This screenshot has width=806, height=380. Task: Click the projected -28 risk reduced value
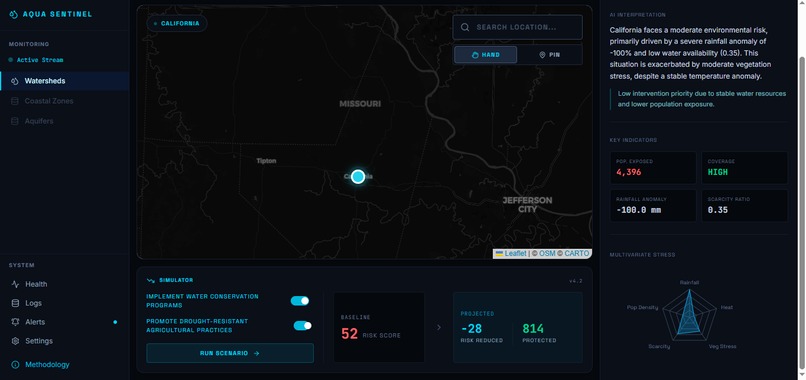pos(471,329)
